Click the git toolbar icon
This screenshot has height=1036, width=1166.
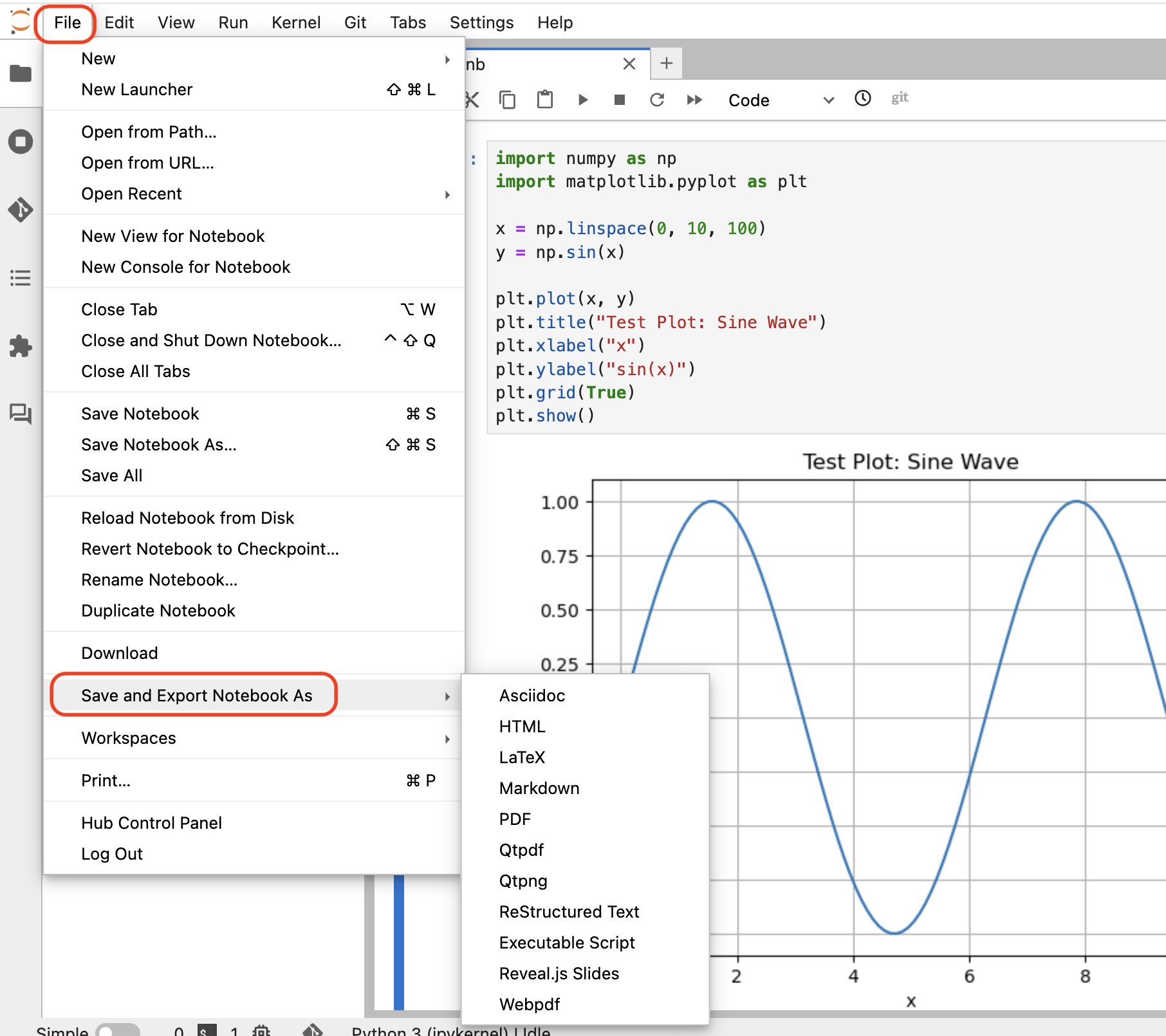pos(900,98)
